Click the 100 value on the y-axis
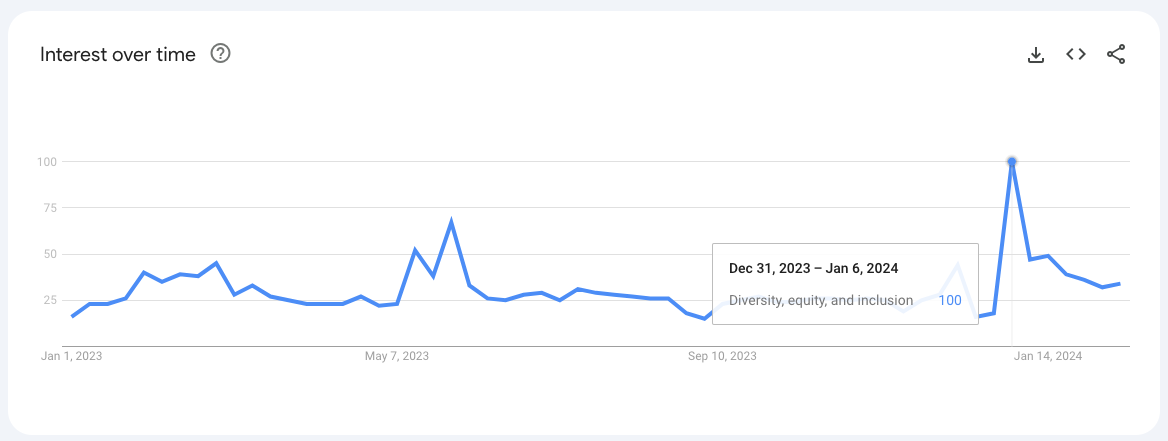 click(x=48, y=162)
